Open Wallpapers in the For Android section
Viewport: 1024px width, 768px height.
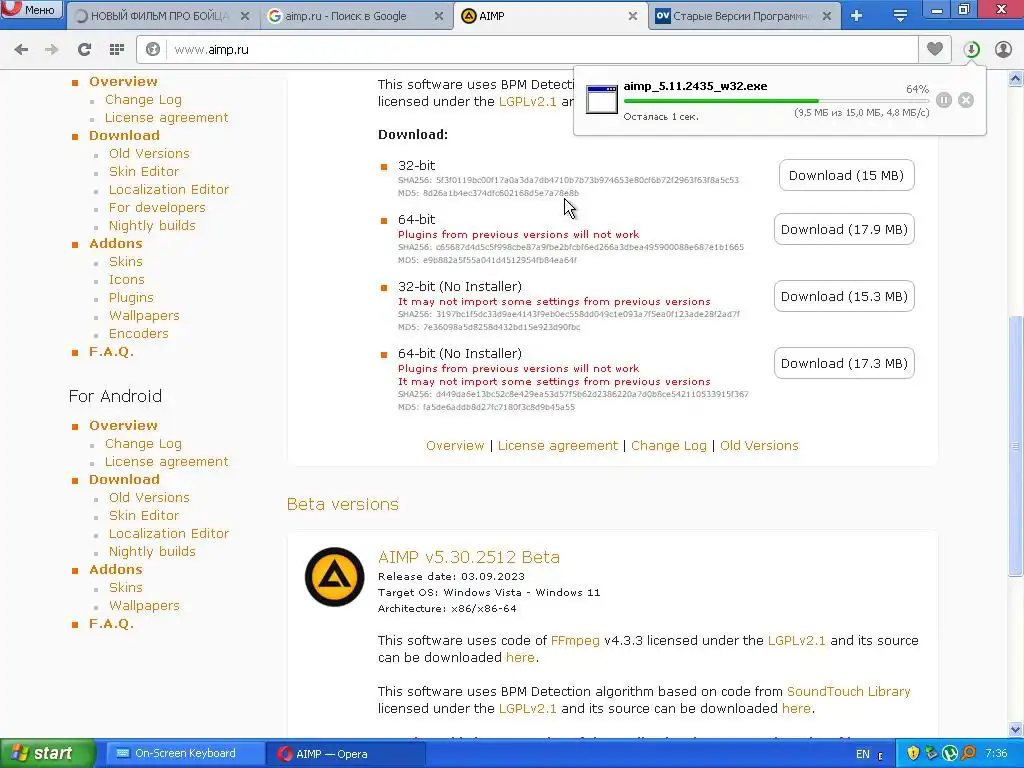point(144,605)
